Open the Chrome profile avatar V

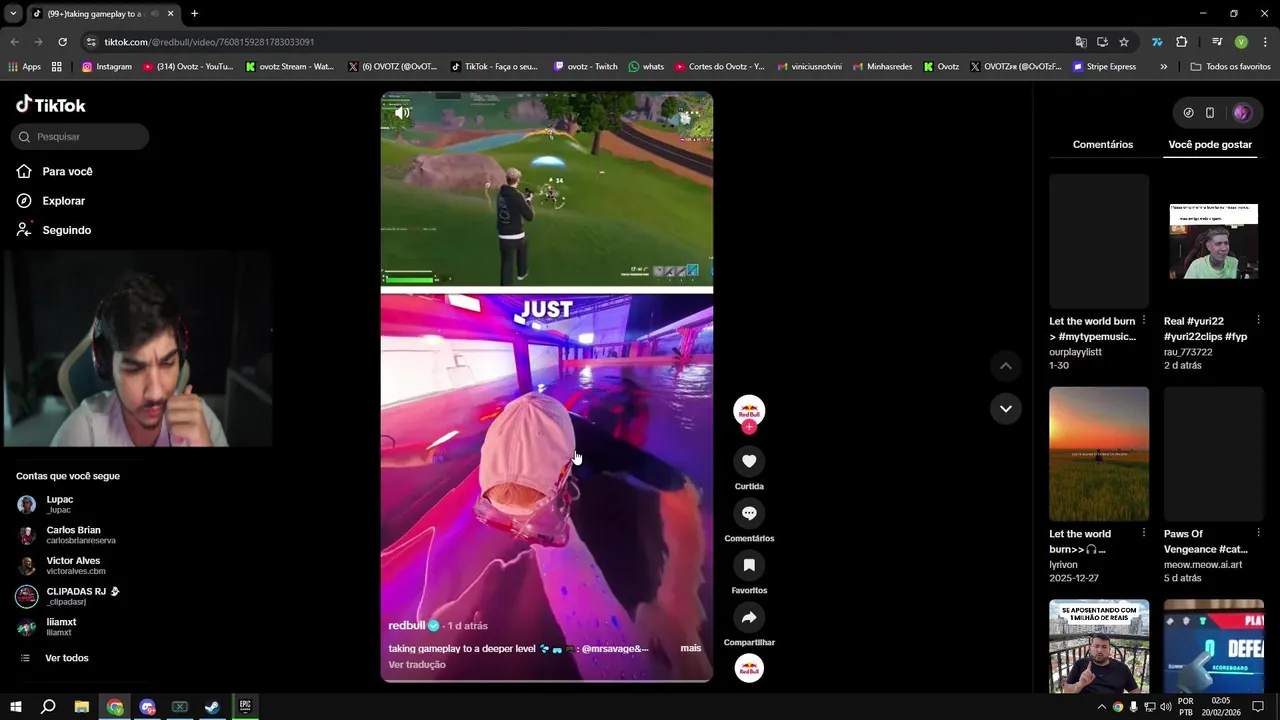pos(1241,42)
